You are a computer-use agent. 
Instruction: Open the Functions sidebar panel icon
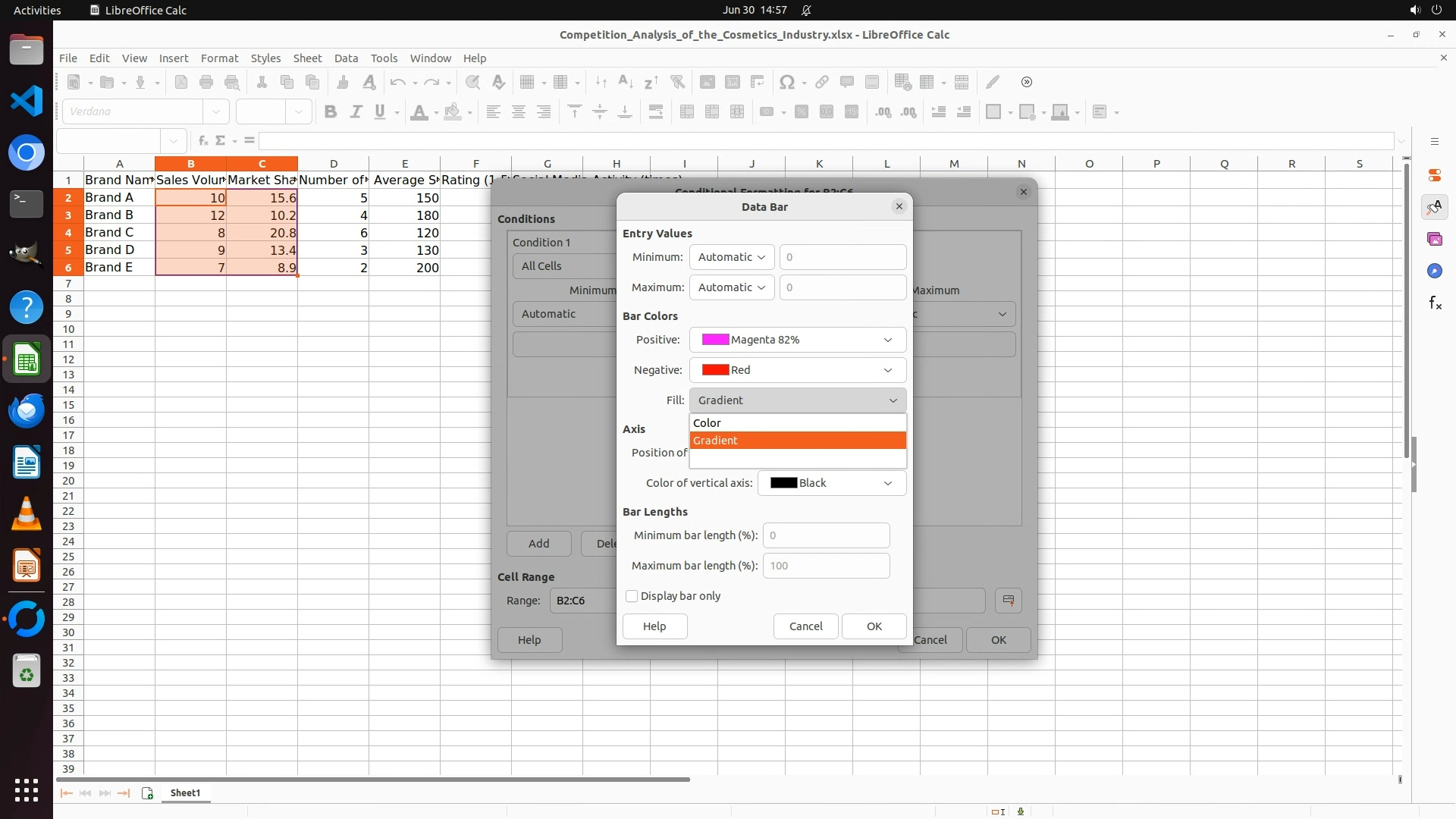[x=1435, y=303]
